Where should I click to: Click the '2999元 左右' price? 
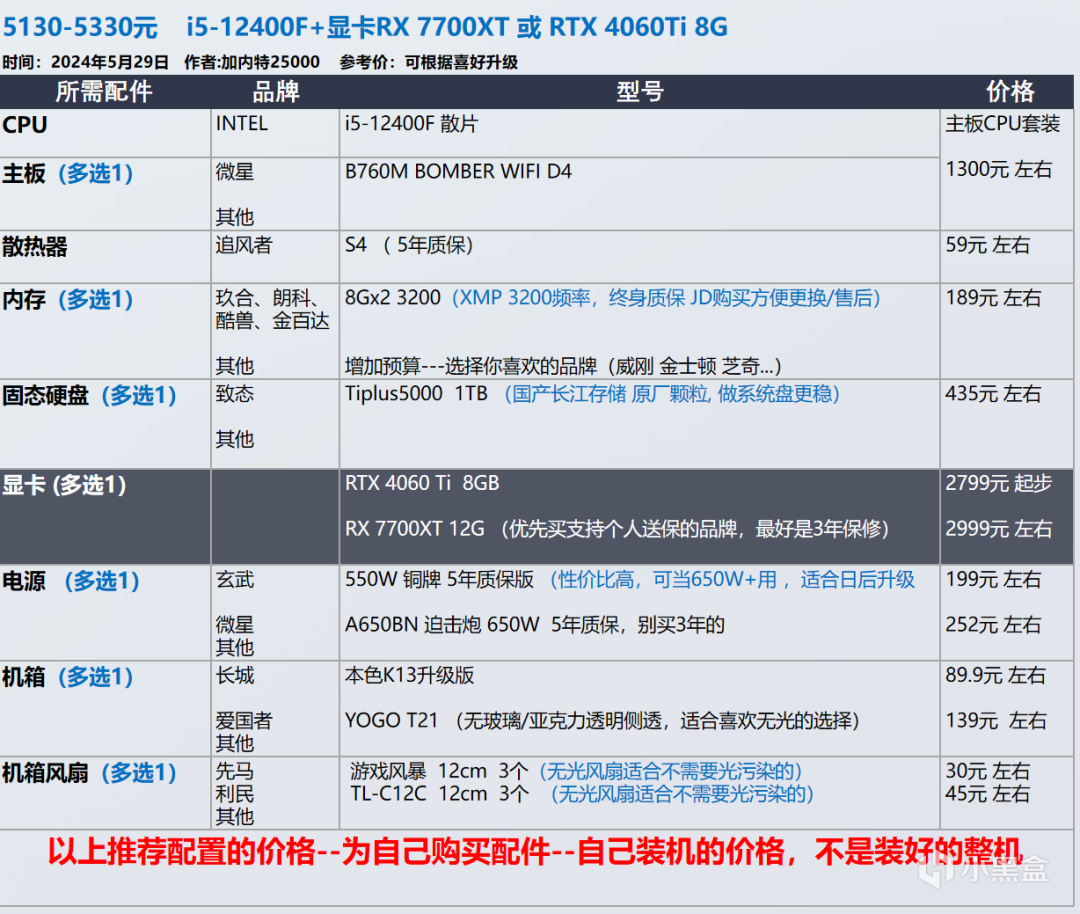pos(999,529)
